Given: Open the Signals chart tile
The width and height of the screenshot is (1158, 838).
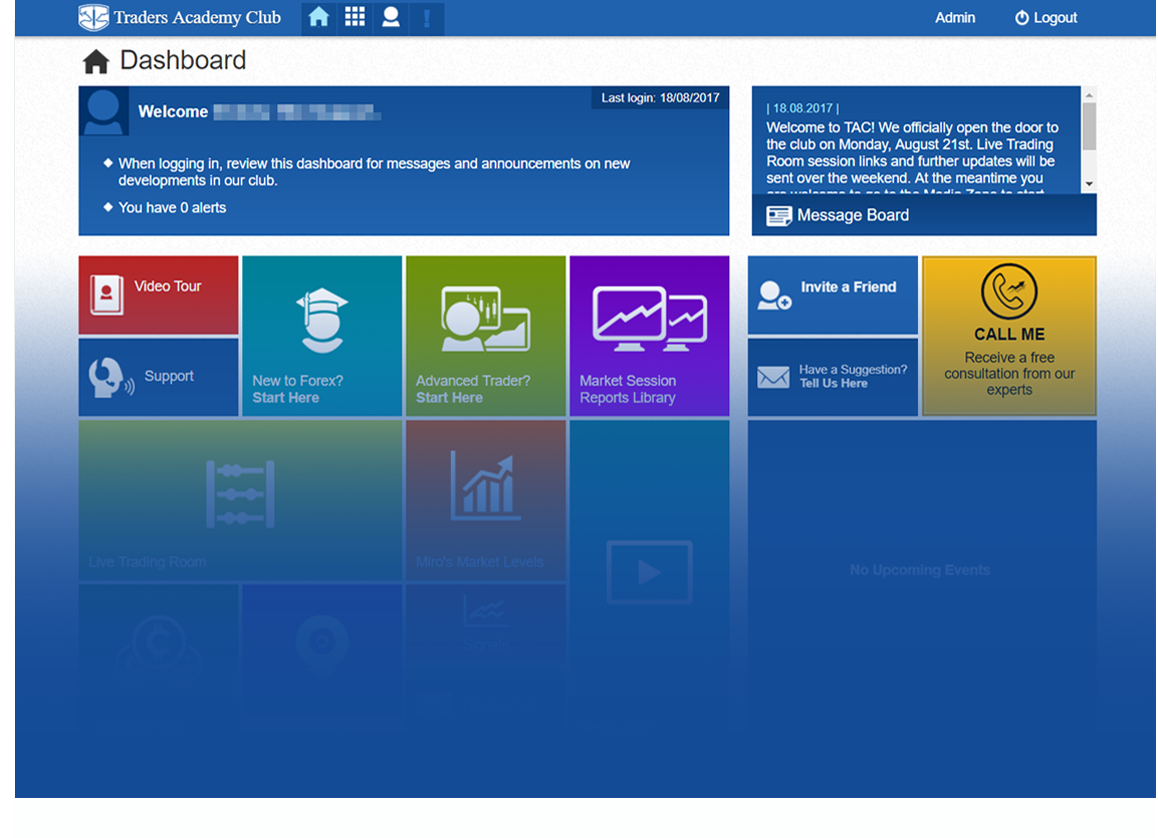Looking at the screenshot, I should click(486, 623).
